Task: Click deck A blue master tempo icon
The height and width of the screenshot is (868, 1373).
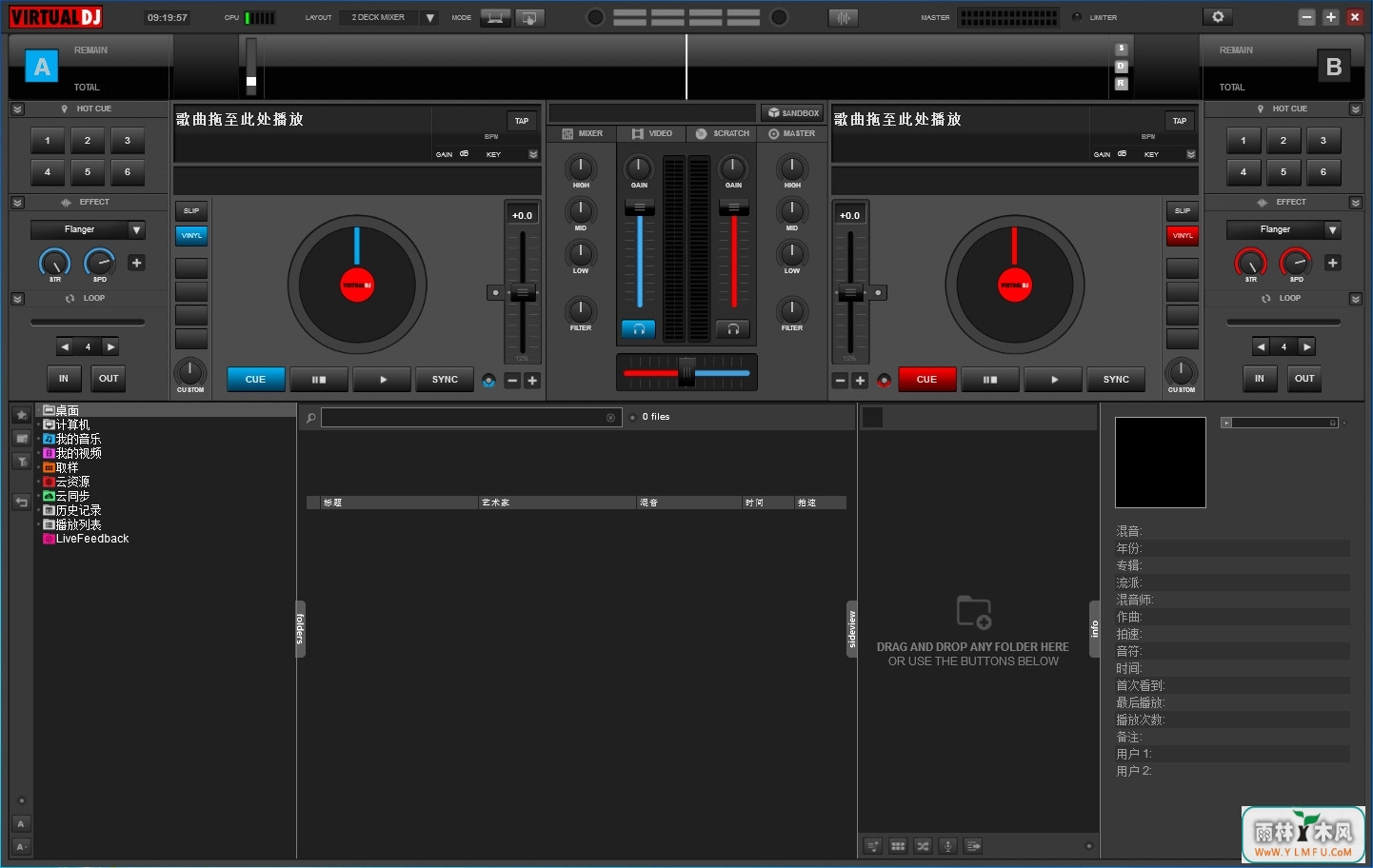Action: (488, 381)
